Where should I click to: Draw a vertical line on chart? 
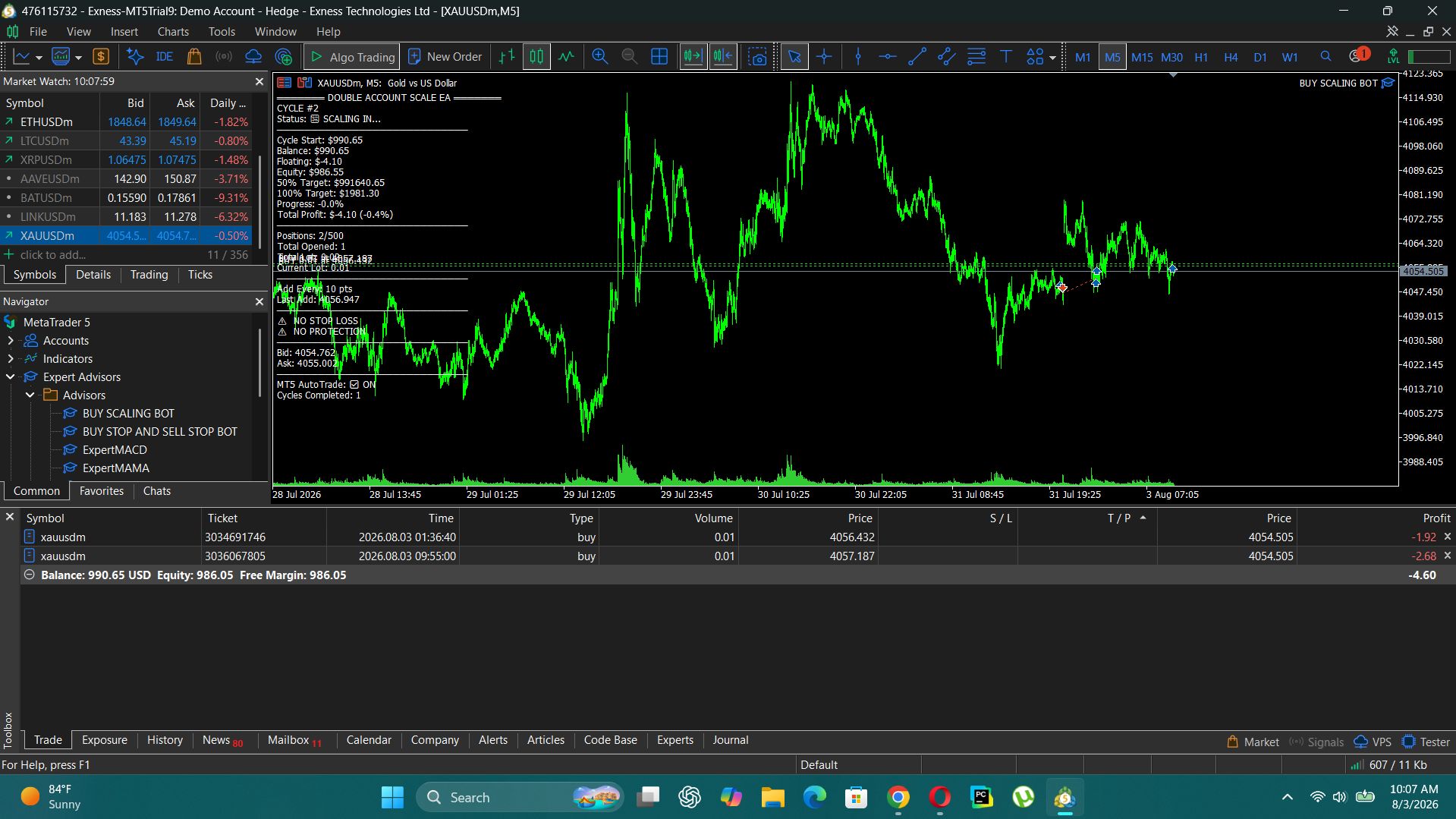click(x=858, y=57)
